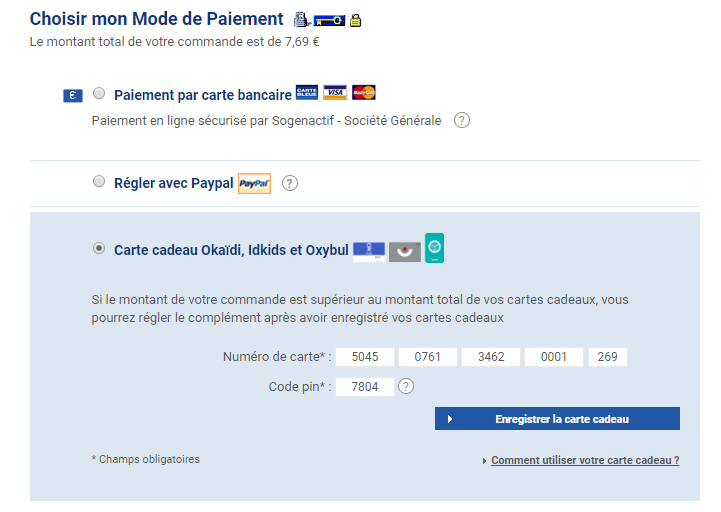Click the Visa card logo

pos(335,92)
